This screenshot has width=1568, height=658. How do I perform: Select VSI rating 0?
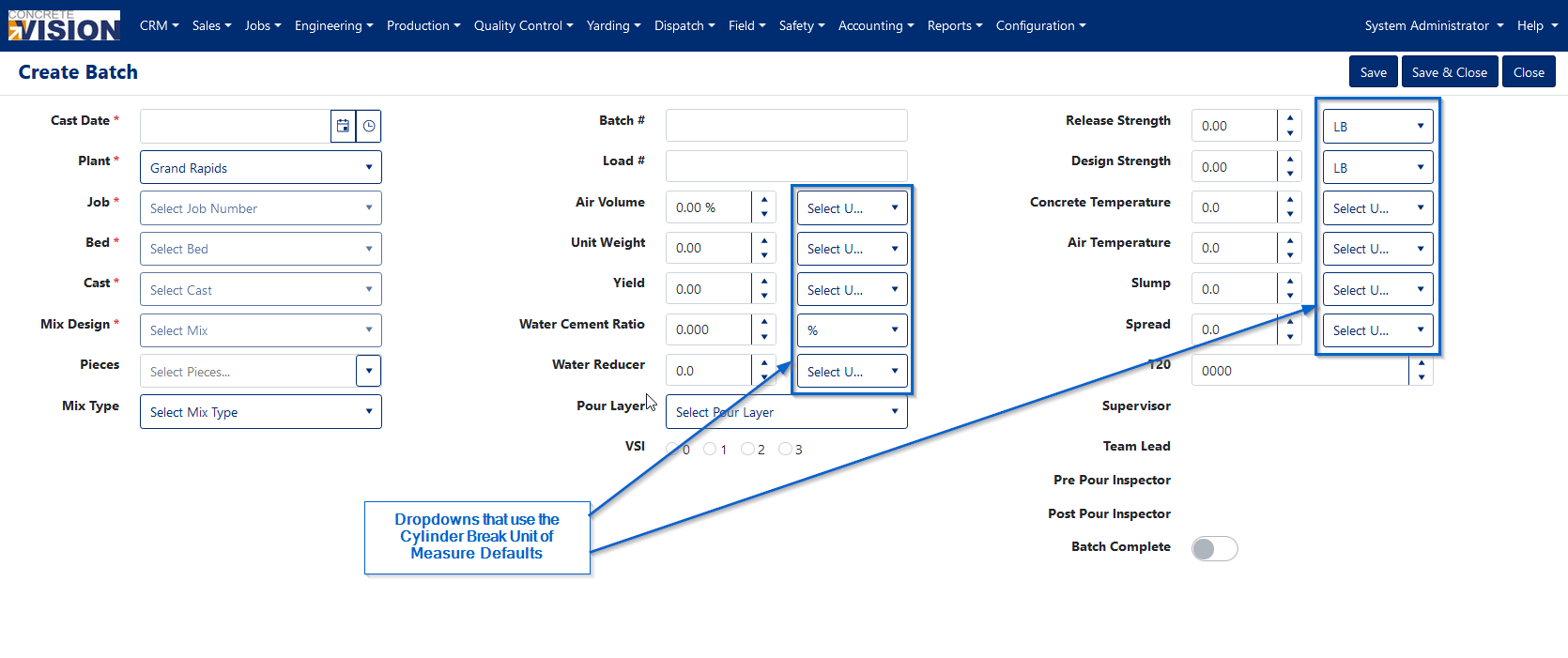click(x=672, y=449)
